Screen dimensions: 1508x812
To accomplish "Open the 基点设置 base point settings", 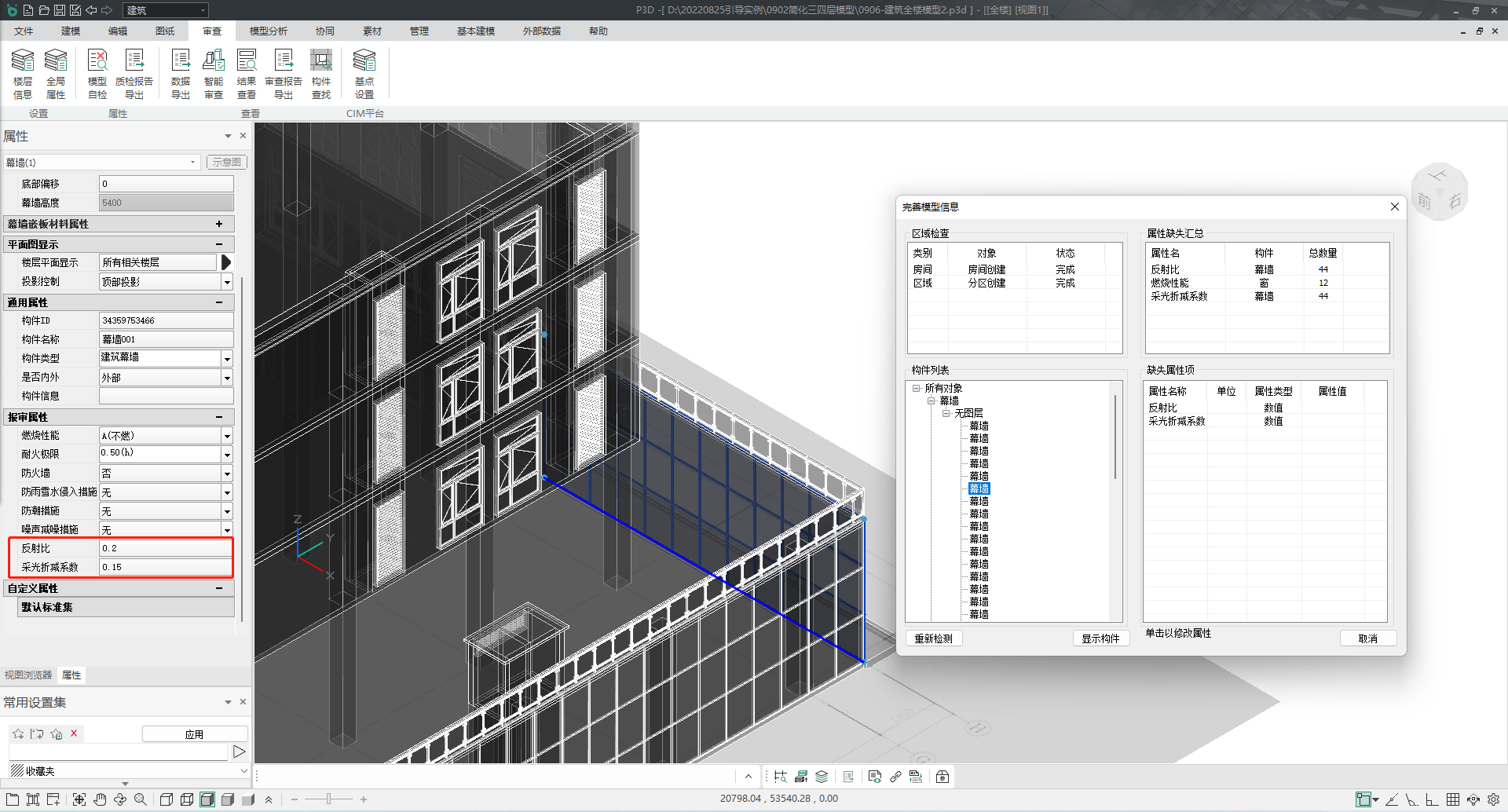I will (x=364, y=73).
